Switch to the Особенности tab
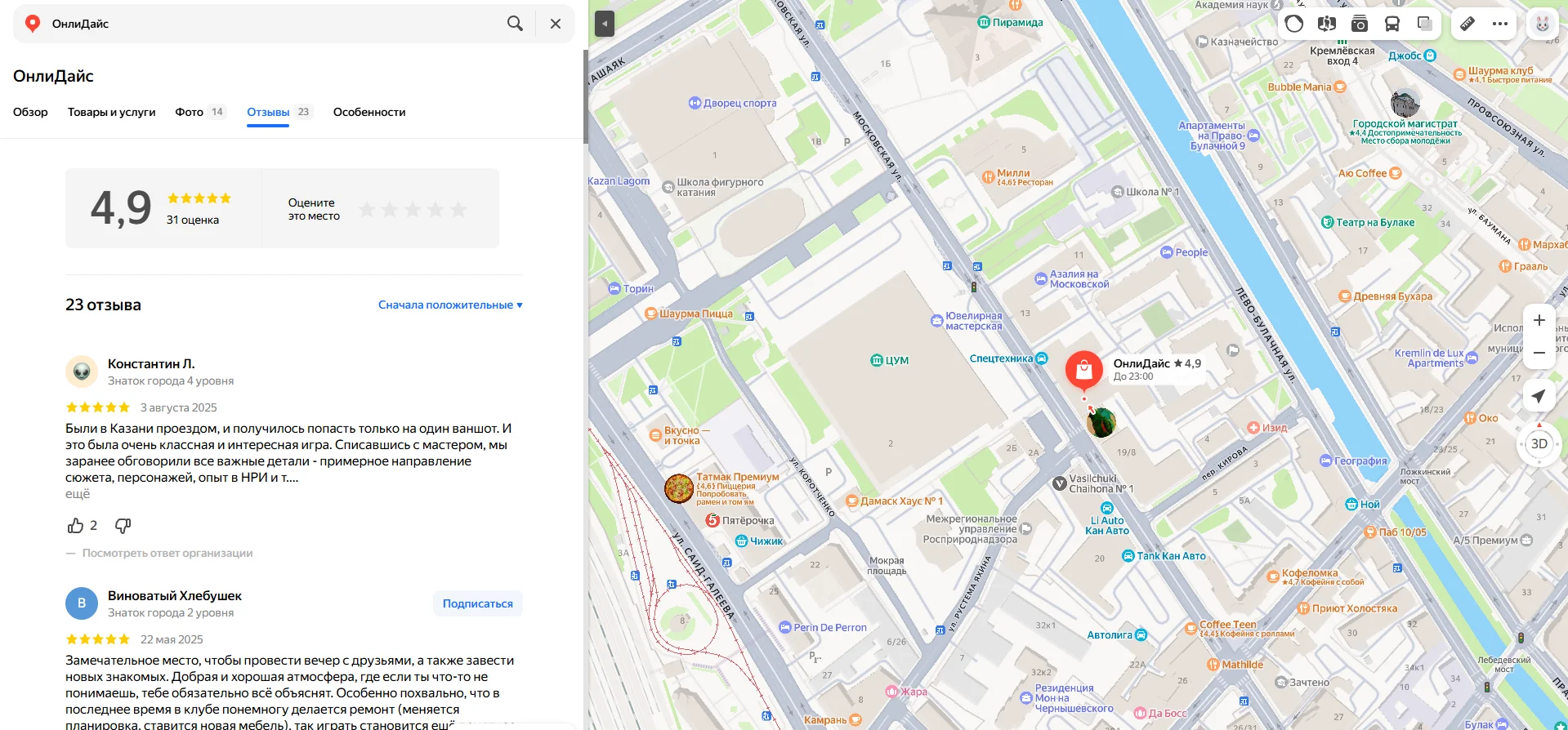Viewport: 1568px width, 730px height. [x=369, y=112]
